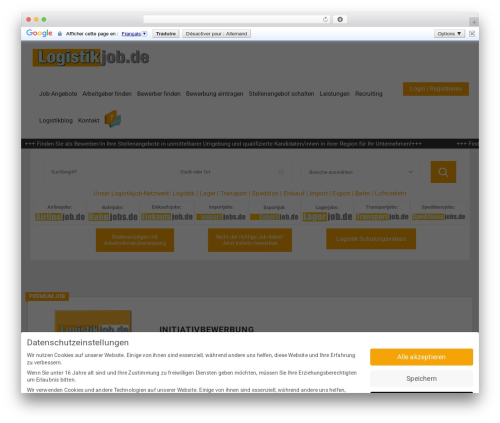Click the premium job Logistikjob.de thumbnail
Viewport: 500px width, 423px height.
coord(93,321)
